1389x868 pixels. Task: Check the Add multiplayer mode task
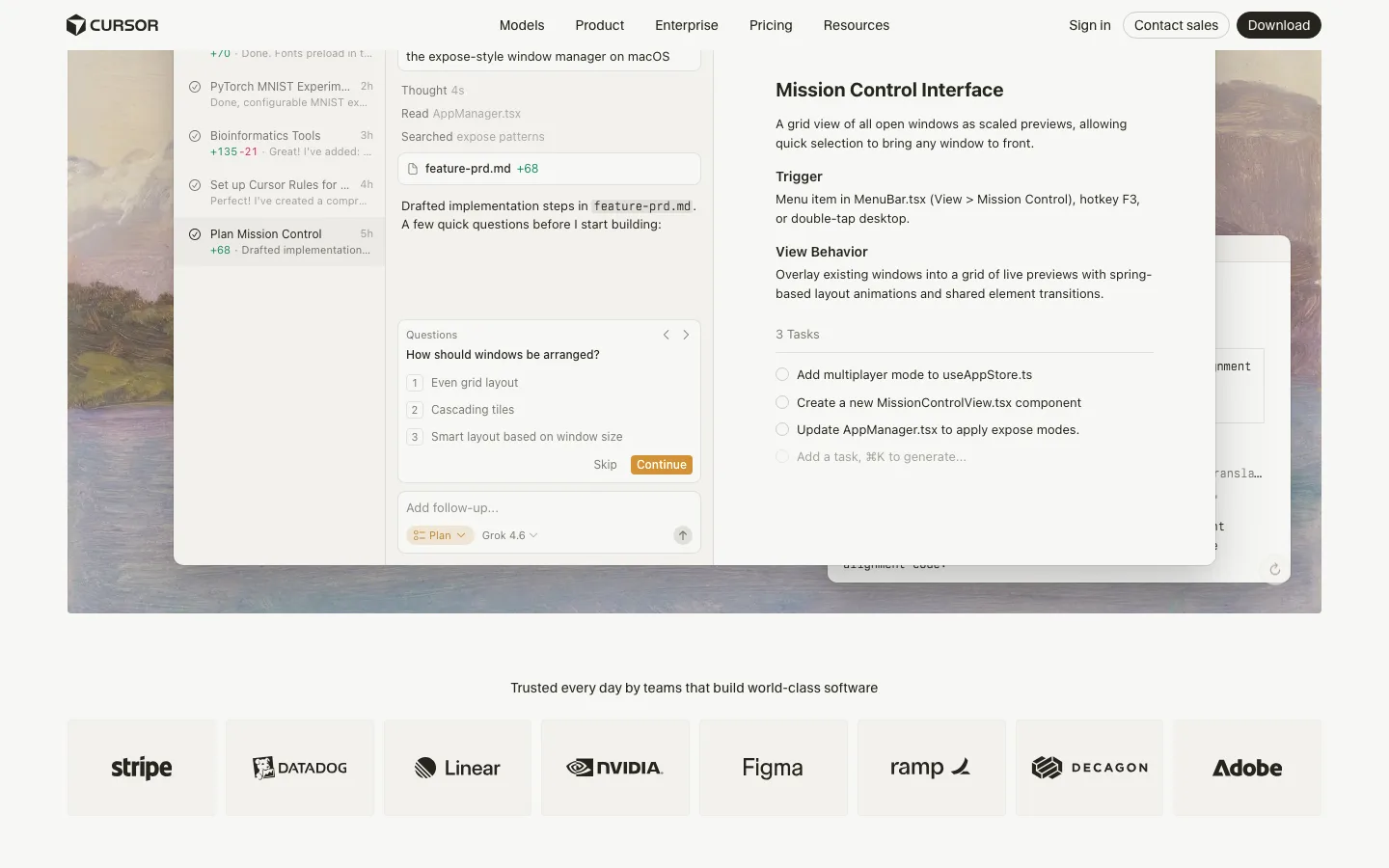tap(782, 374)
